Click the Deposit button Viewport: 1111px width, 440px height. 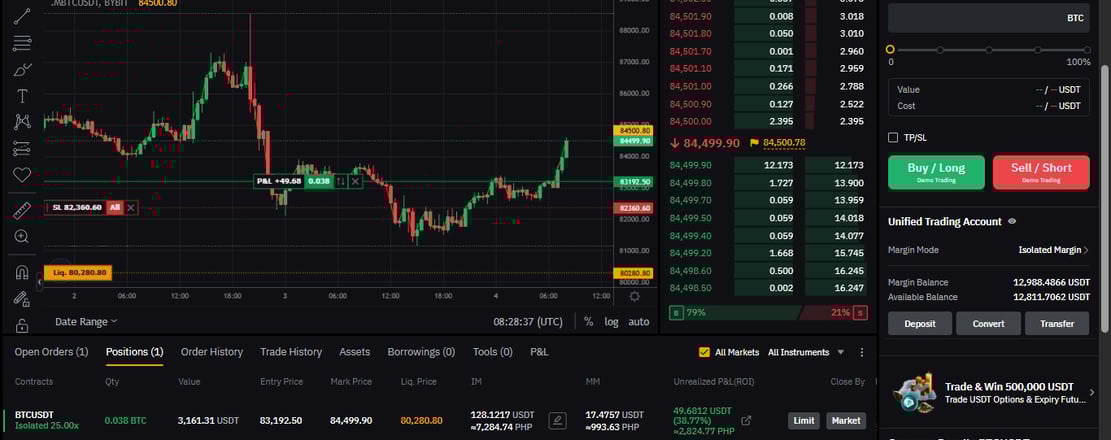919,323
